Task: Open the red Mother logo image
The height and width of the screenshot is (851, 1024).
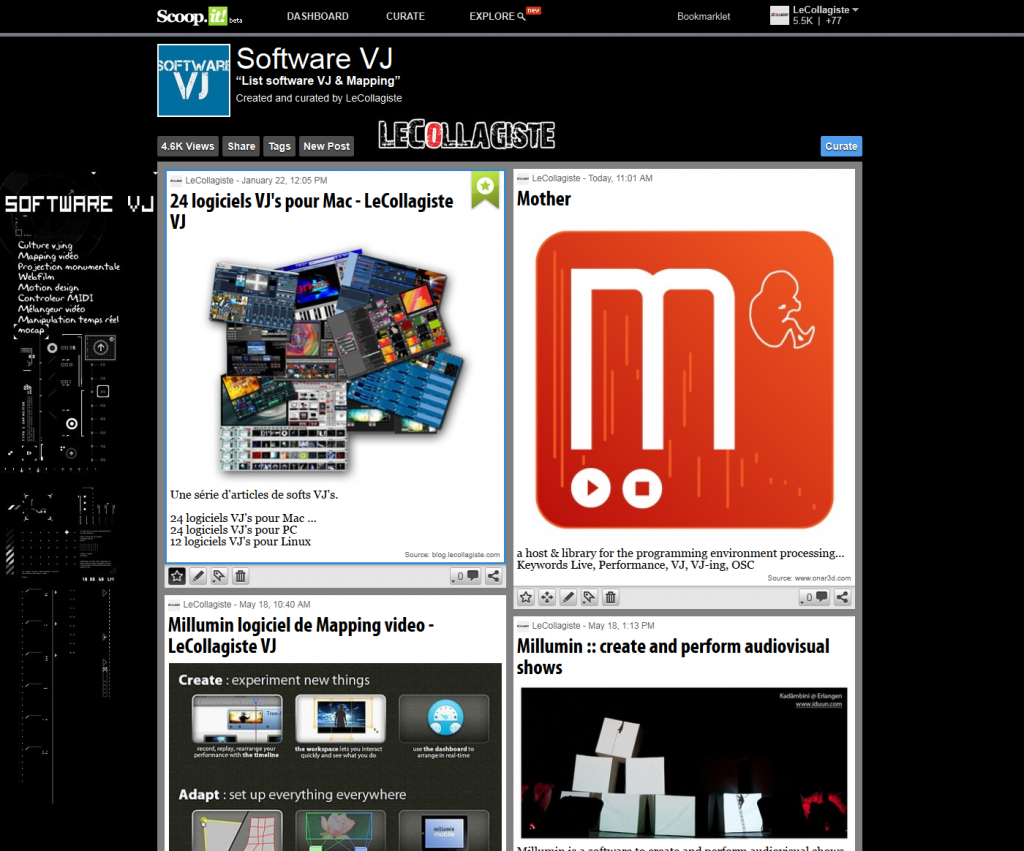Action: point(684,379)
